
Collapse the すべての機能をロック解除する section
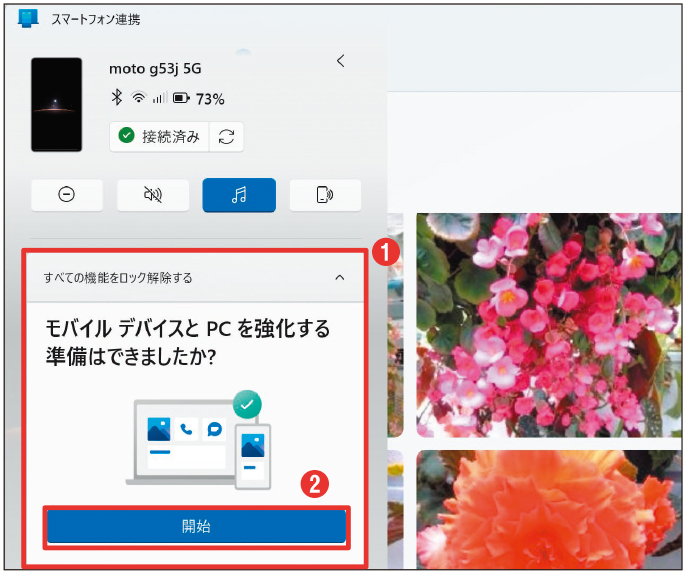(x=340, y=277)
